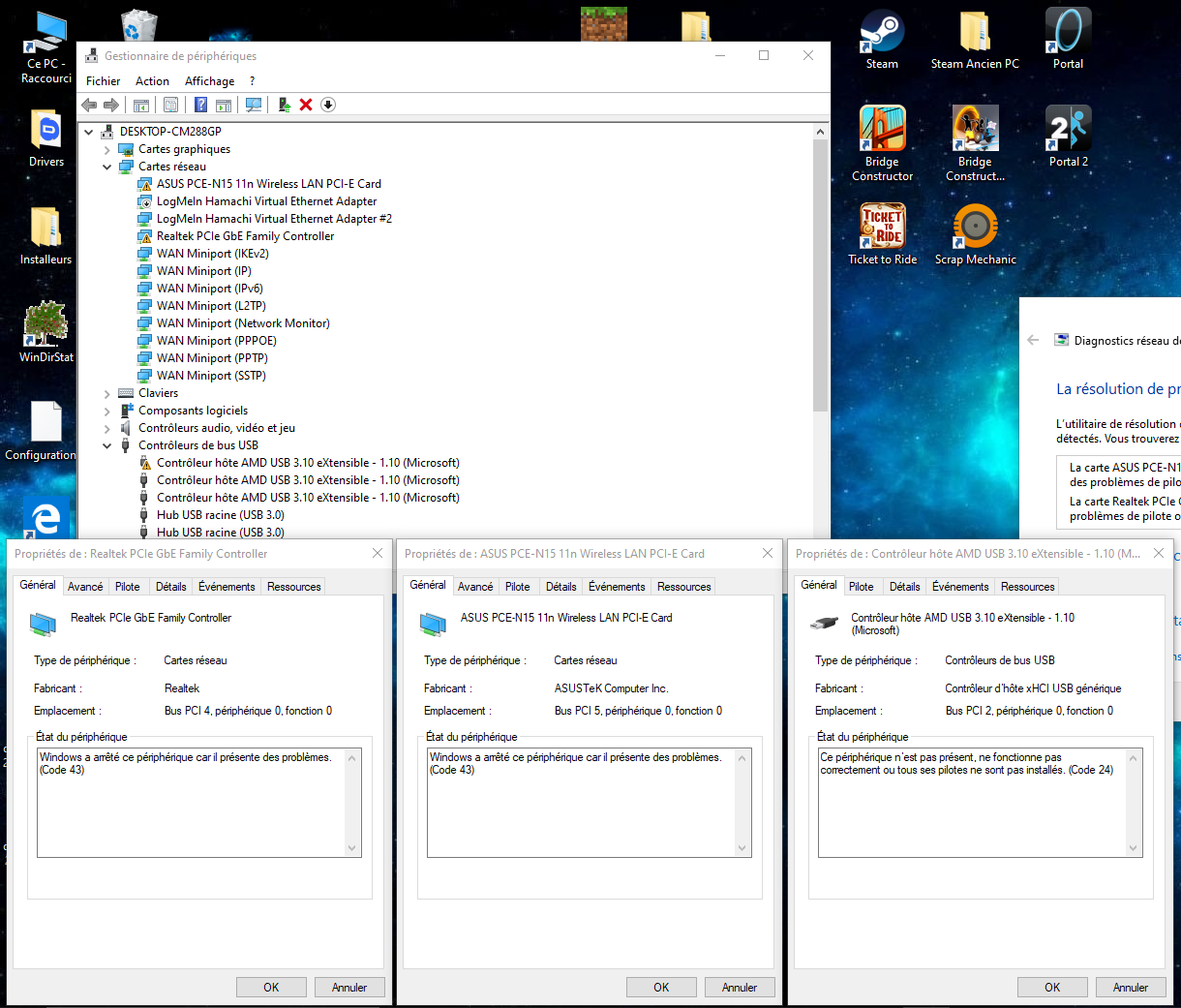1181x1008 pixels.
Task: Click the show/hide console tree toolbar icon
Action: (141, 105)
